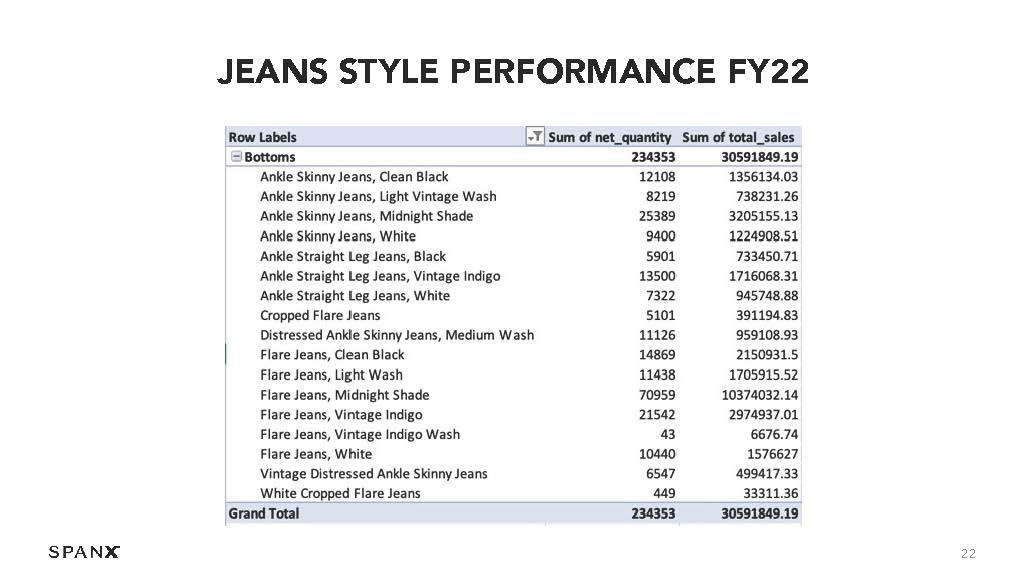Select Ankle Straight Leg Jeans, White
This screenshot has height=578, width=1027.
(354, 296)
